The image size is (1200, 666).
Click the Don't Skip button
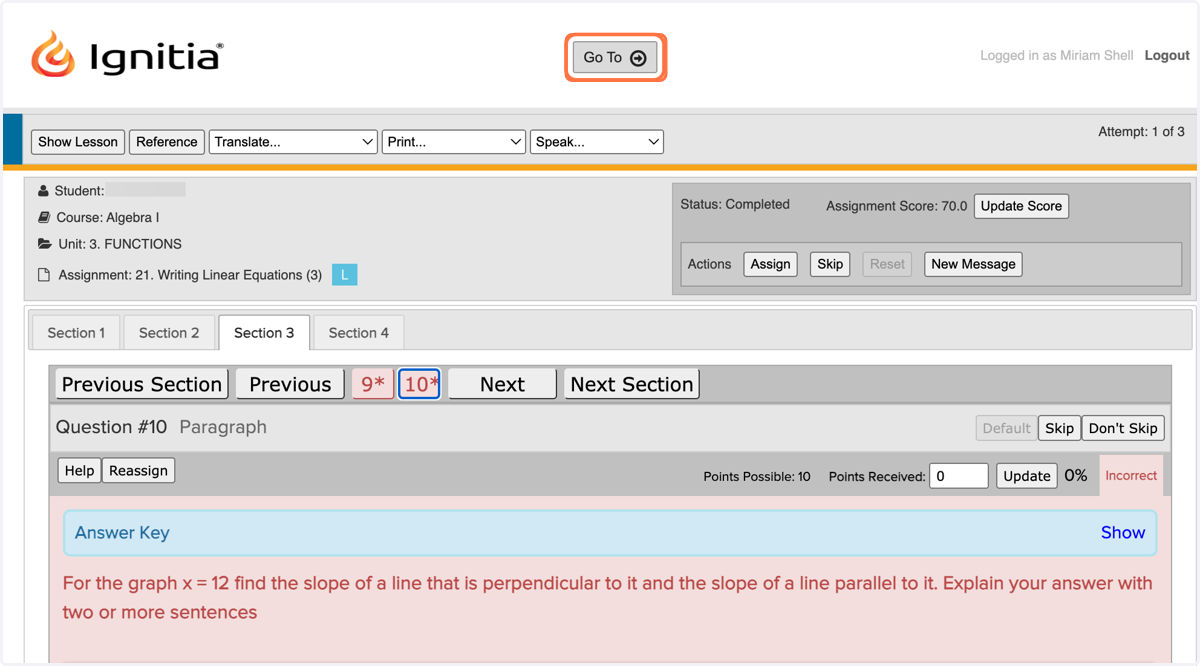pyautogui.click(x=1123, y=428)
